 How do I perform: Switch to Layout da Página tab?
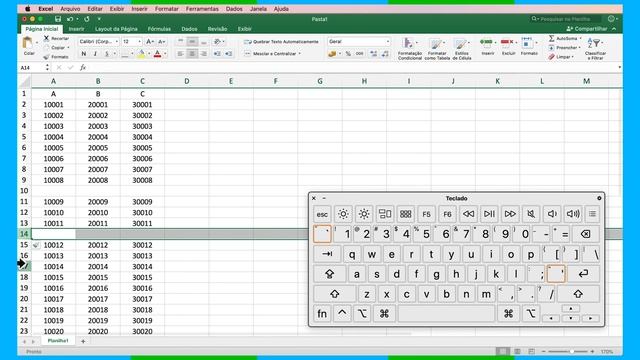(x=116, y=29)
